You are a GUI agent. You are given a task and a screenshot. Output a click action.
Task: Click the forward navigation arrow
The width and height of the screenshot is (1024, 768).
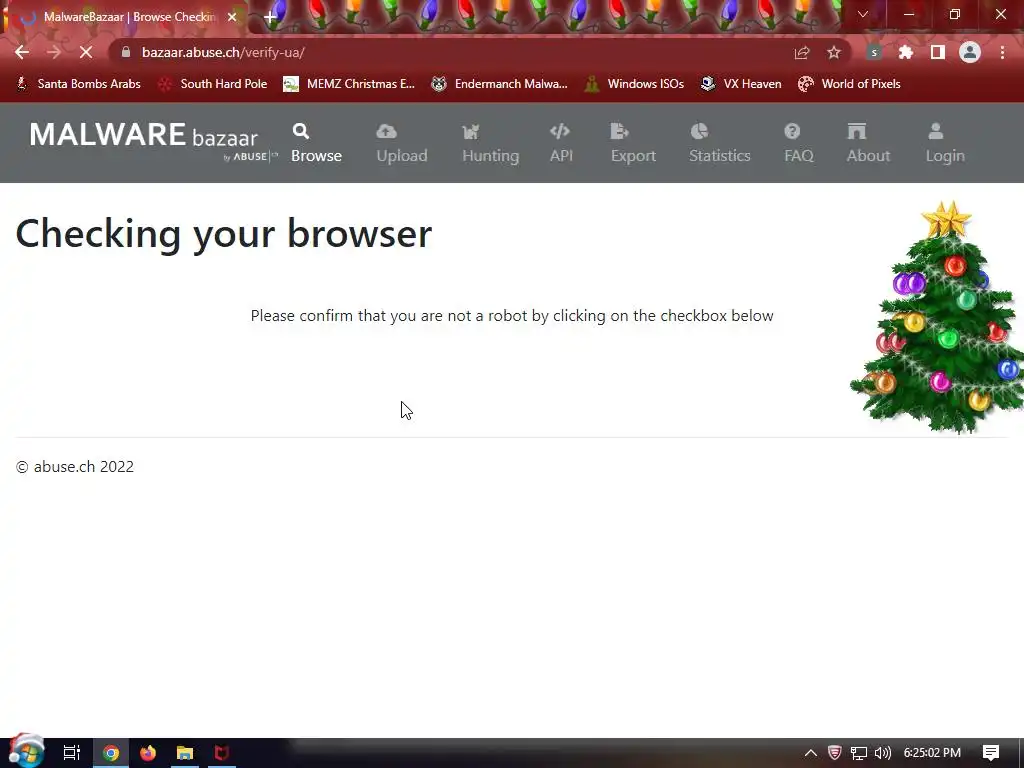[x=54, y=52]
